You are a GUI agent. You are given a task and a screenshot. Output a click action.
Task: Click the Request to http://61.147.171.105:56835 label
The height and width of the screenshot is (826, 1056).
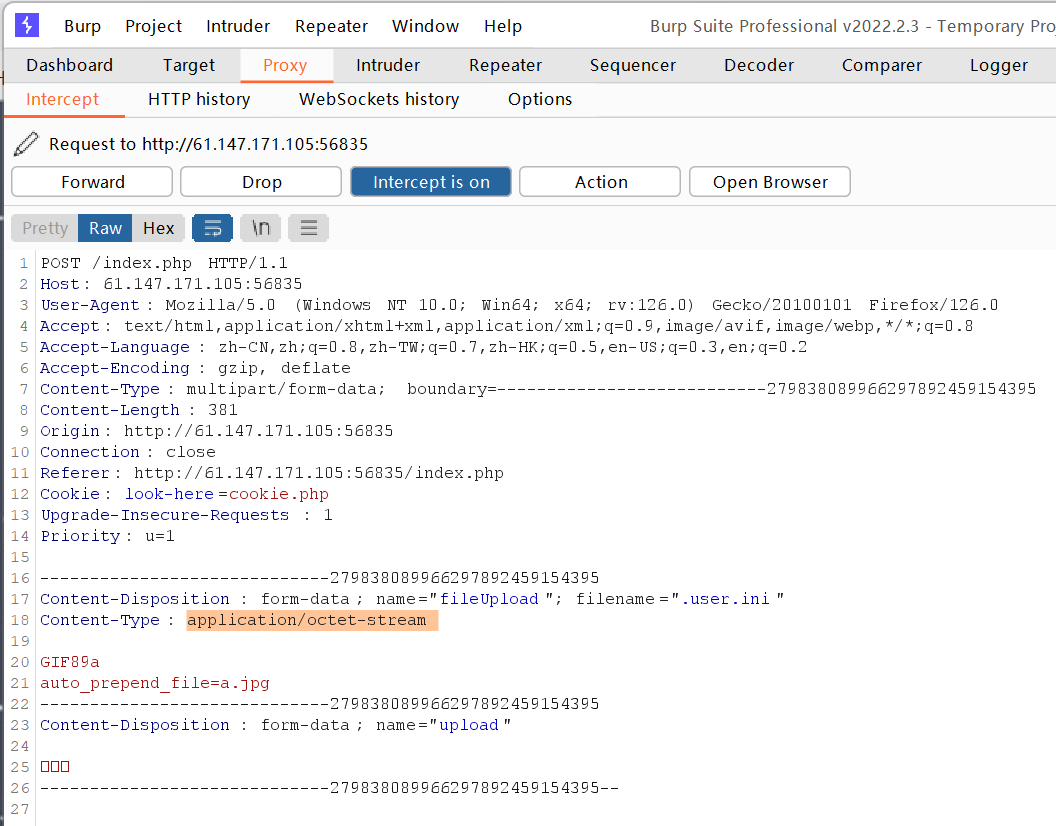(x=209, y=144)
